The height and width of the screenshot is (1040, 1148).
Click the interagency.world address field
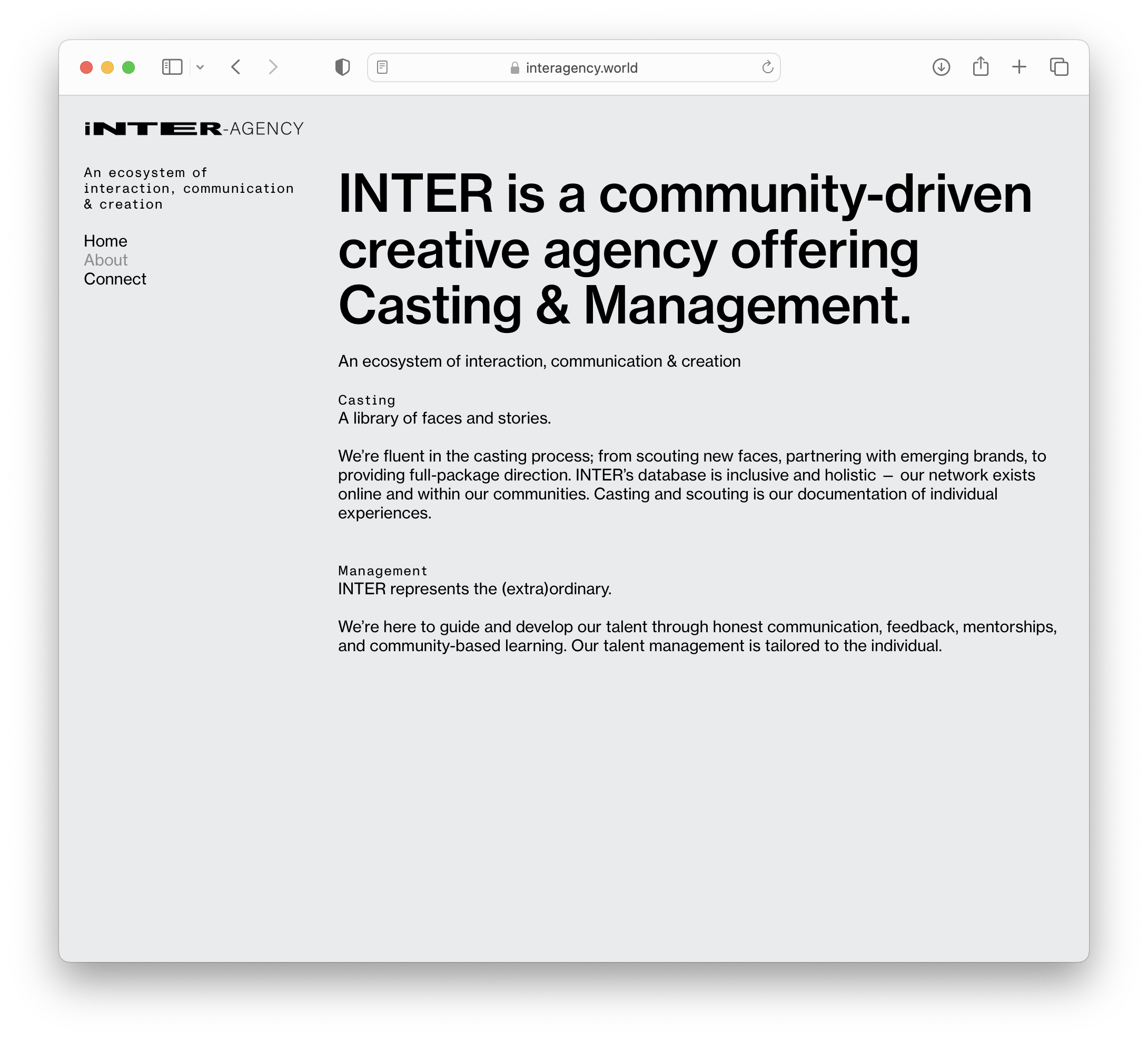pos(581,68)
